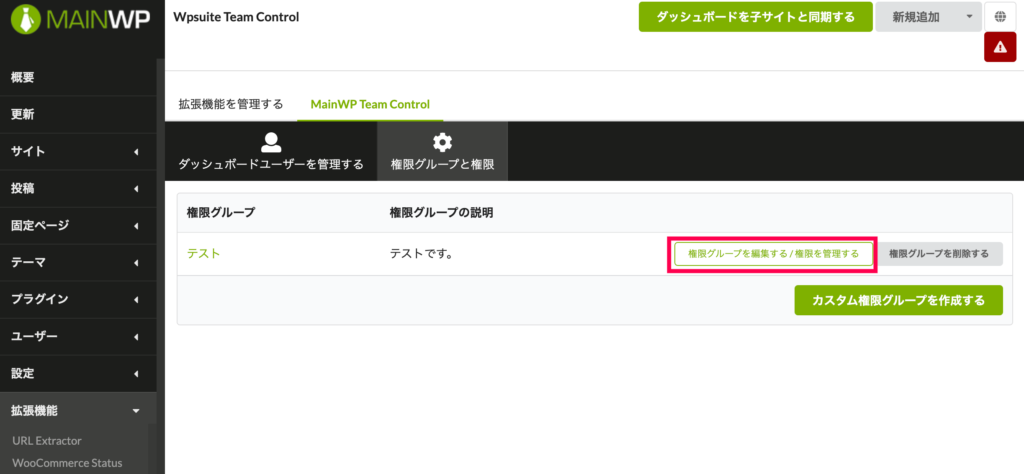
Task: Click the sidebar vertical scrollbar
Action: [159, 242]
